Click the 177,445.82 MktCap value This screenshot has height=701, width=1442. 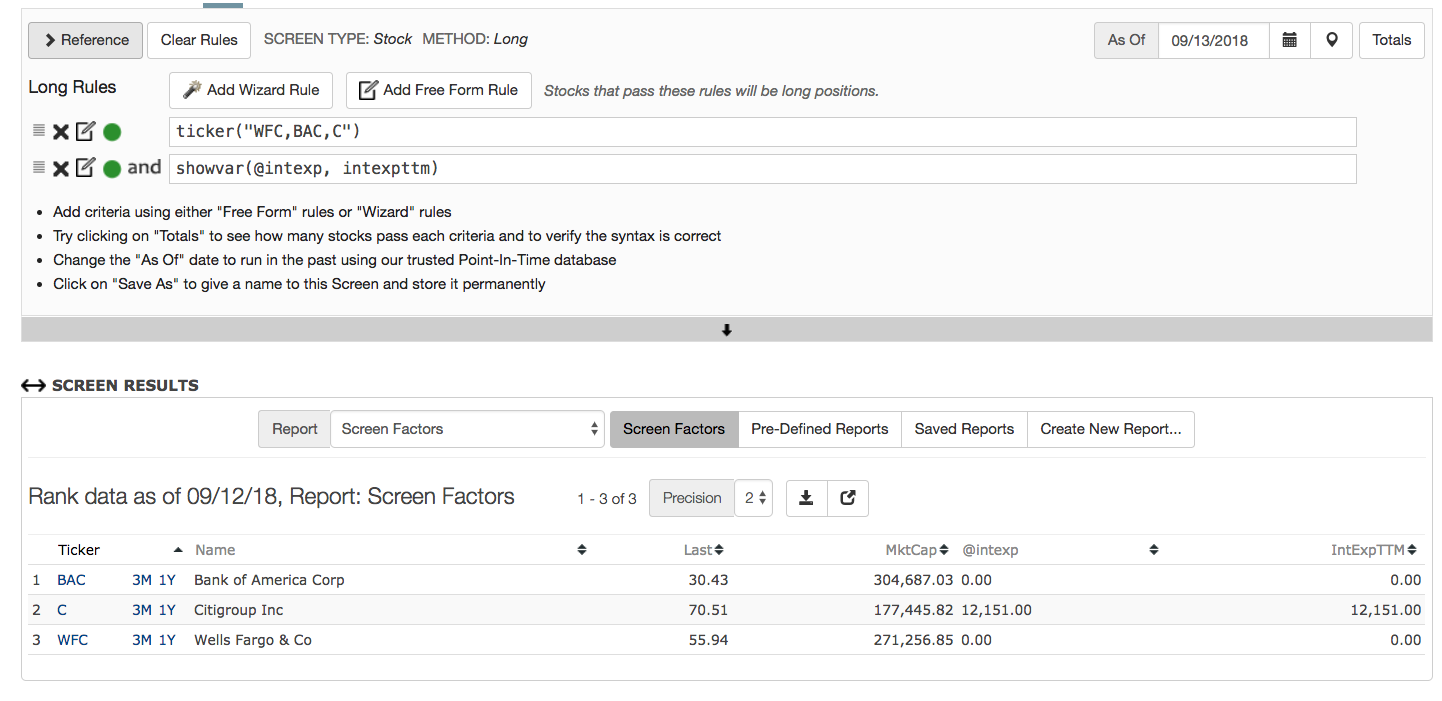tap(913, 610)
